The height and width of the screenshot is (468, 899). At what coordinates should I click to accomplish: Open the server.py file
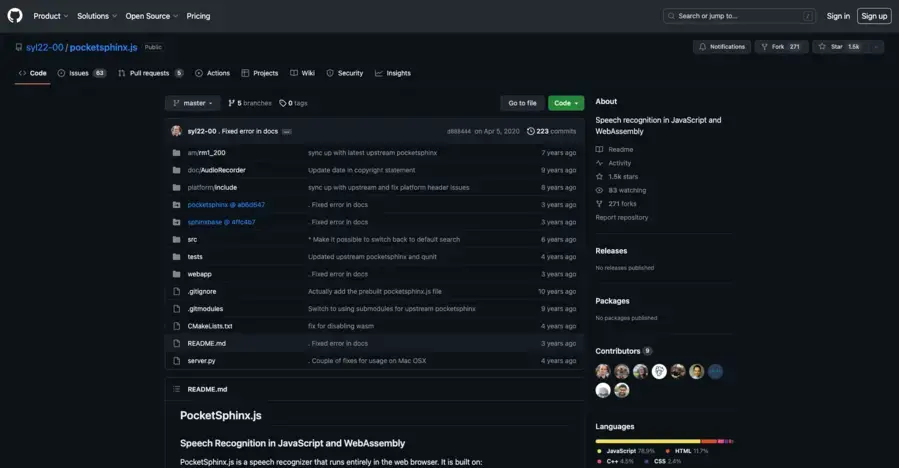coord(201,361)
